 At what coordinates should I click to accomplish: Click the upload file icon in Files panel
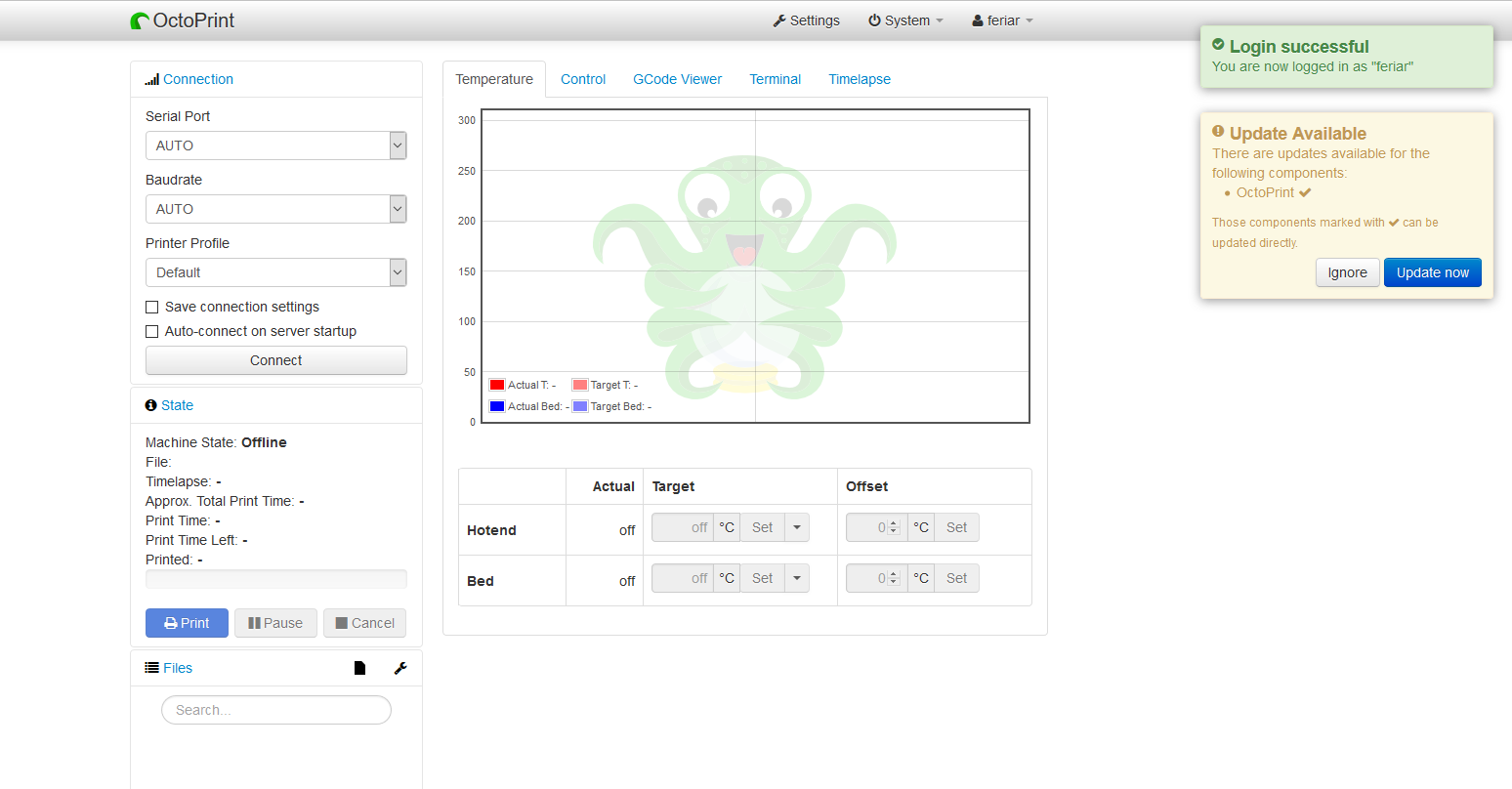(359, 668)
